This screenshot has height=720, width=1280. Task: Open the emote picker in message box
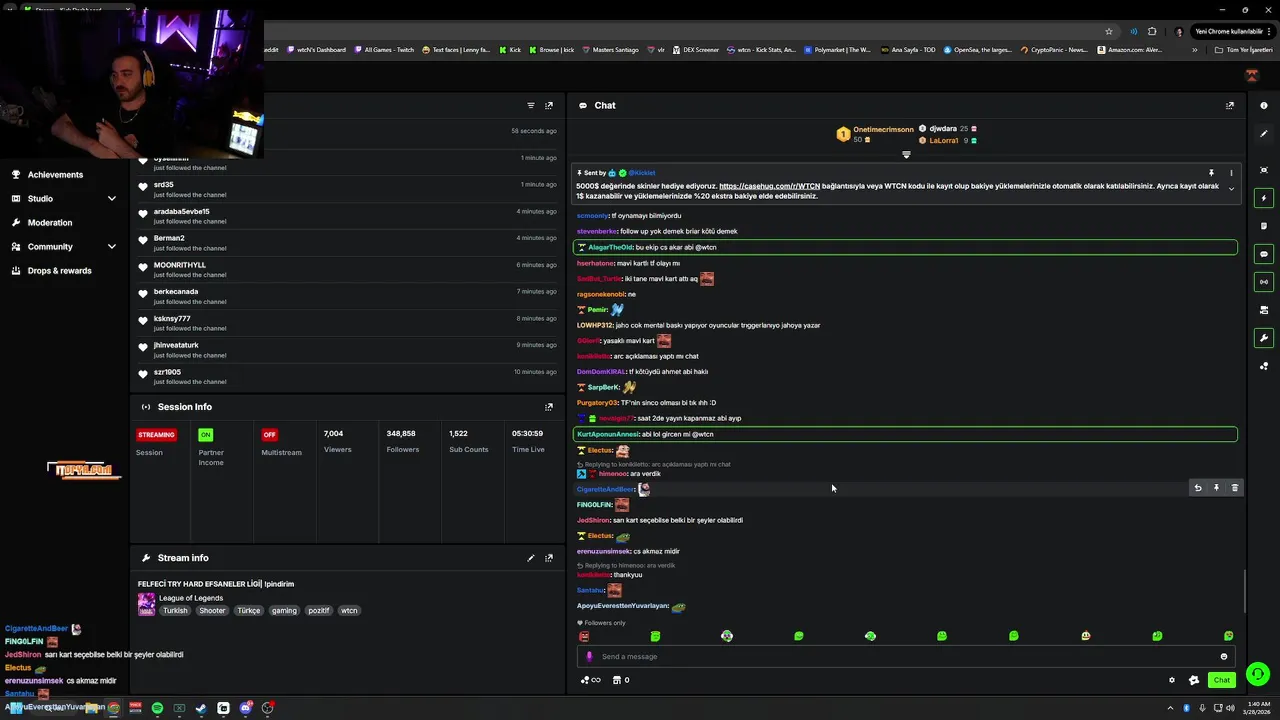click(1224, 657)
